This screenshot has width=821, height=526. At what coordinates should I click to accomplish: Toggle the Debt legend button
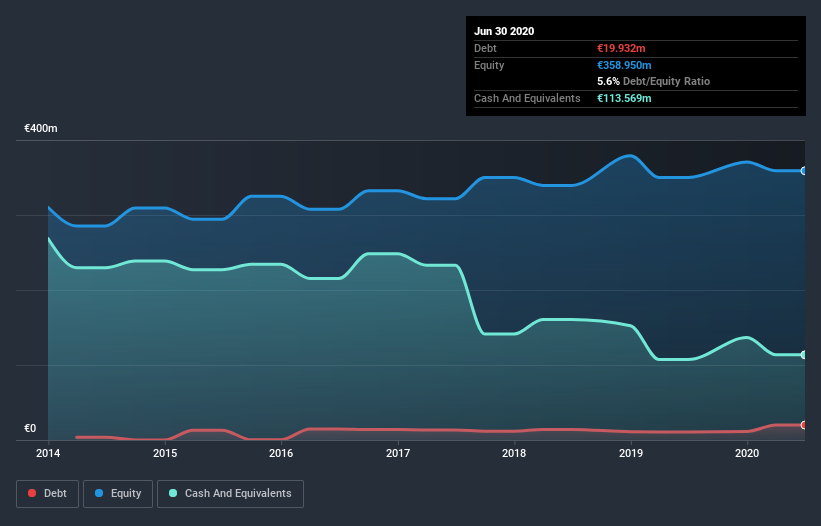coord(47,494)
